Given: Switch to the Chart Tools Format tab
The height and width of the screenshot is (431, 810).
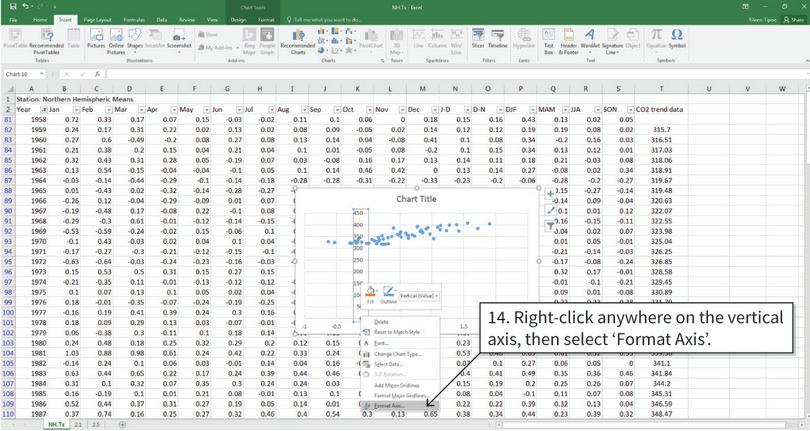Looking at the screenshot, I should (266, 20).
